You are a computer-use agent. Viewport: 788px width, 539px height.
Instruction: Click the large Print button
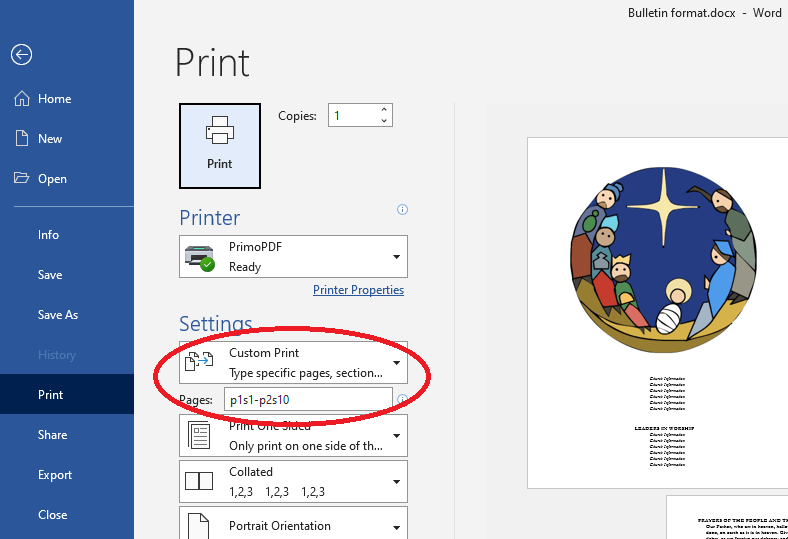coord(220,146)
